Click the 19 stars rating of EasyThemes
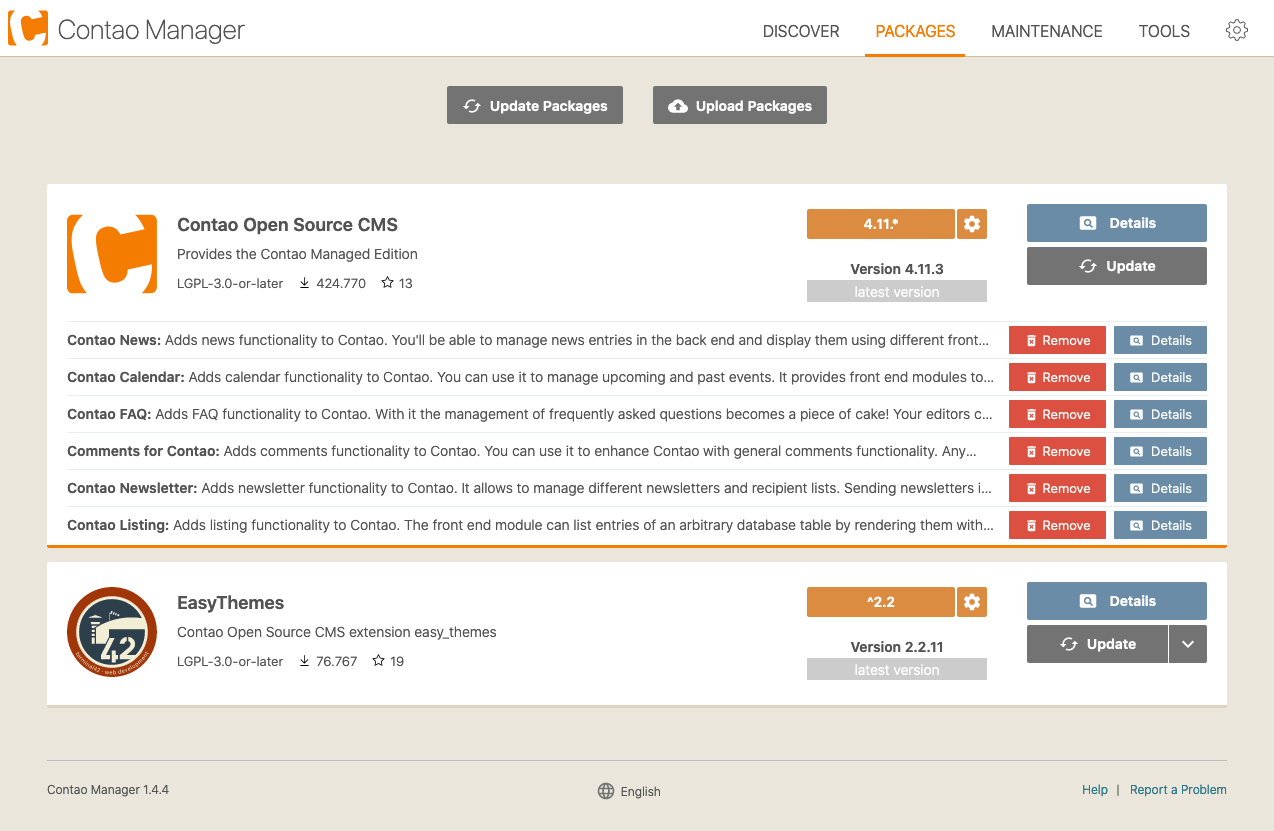 388,661
